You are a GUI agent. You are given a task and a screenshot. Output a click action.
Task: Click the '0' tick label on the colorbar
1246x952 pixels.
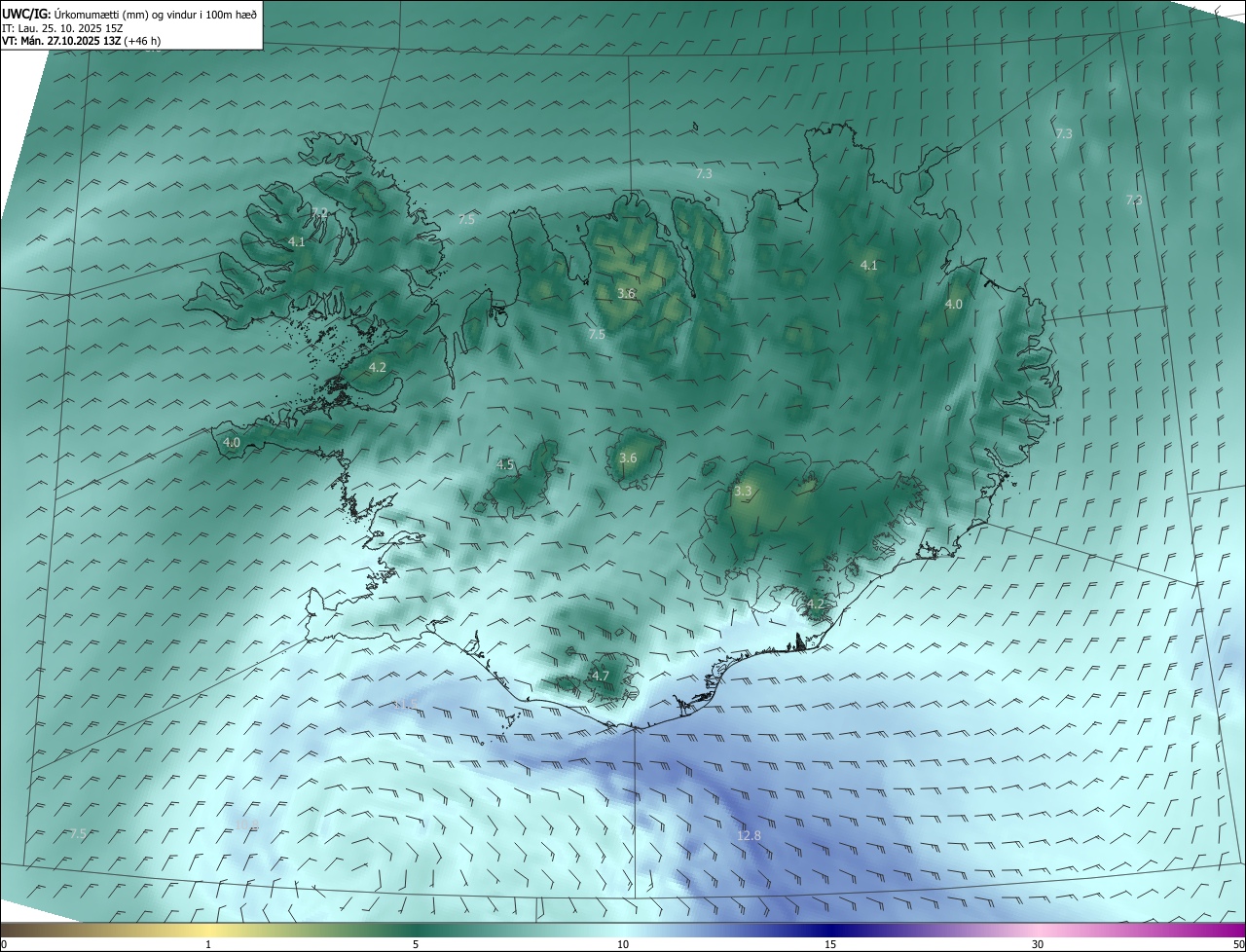click(x=4, y=945)
